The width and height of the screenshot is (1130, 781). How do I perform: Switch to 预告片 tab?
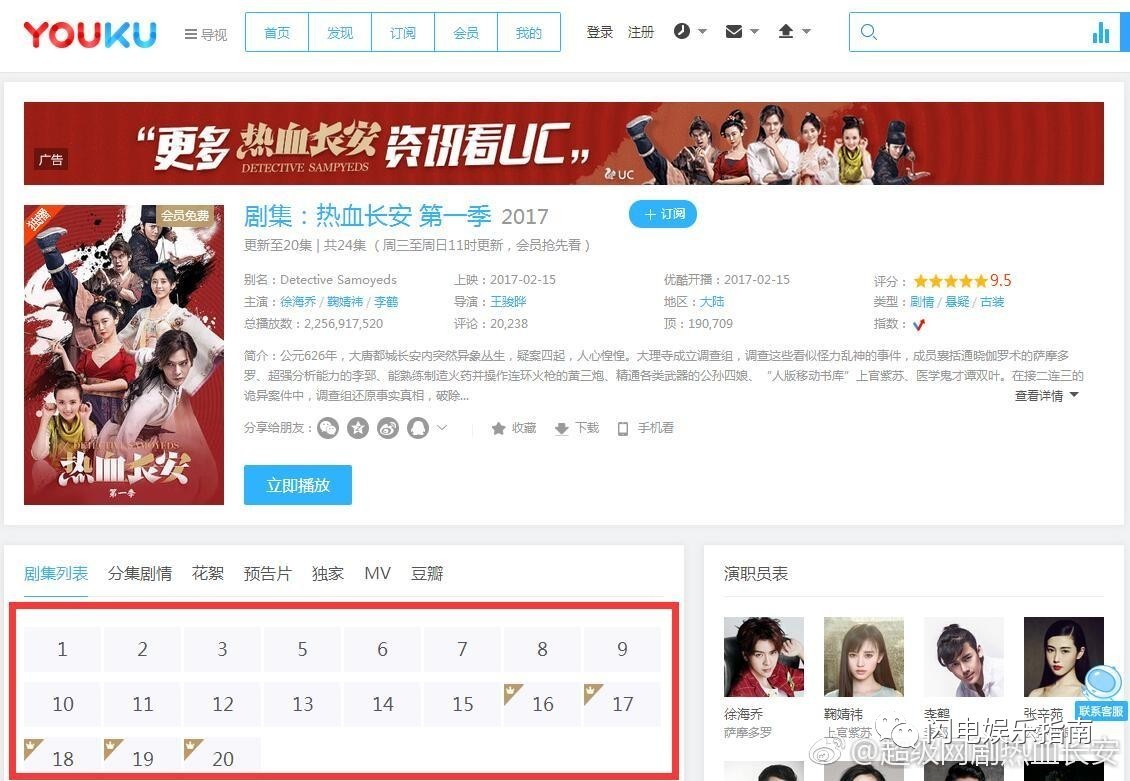[x=267, y=574]
